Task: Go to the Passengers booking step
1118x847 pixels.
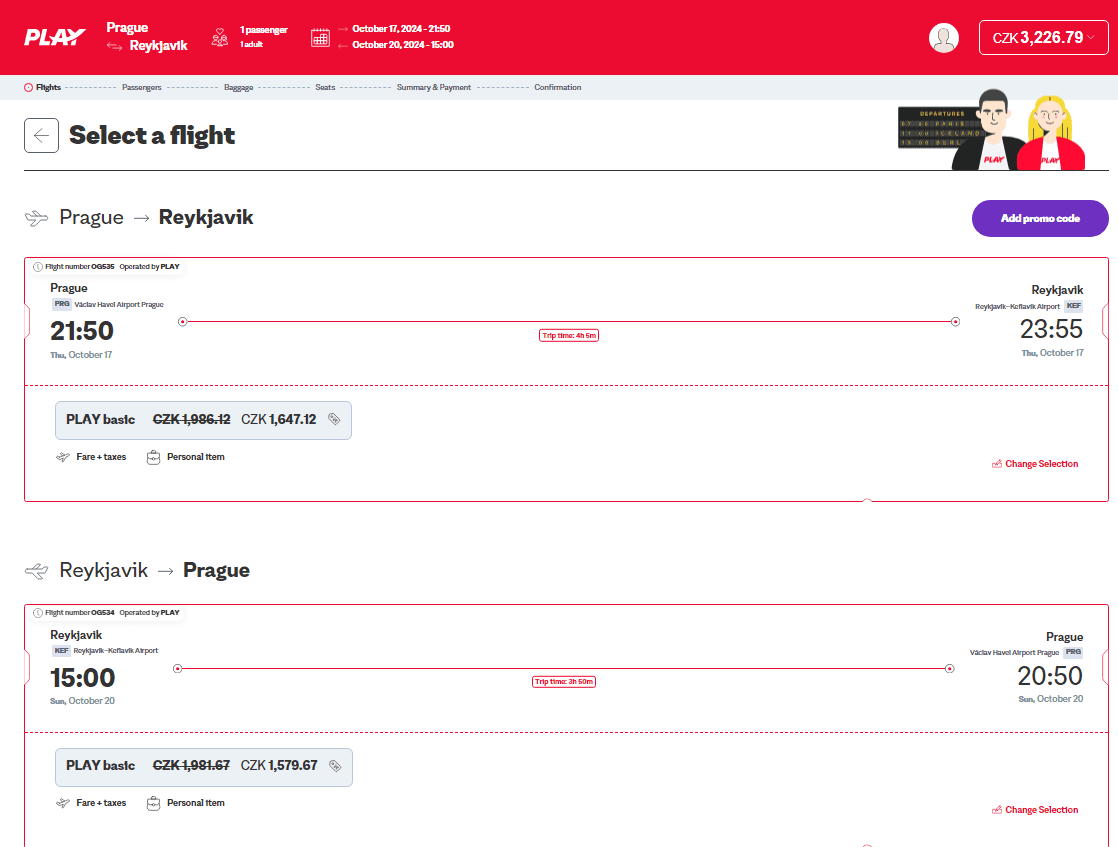Action: coord(142,88)
